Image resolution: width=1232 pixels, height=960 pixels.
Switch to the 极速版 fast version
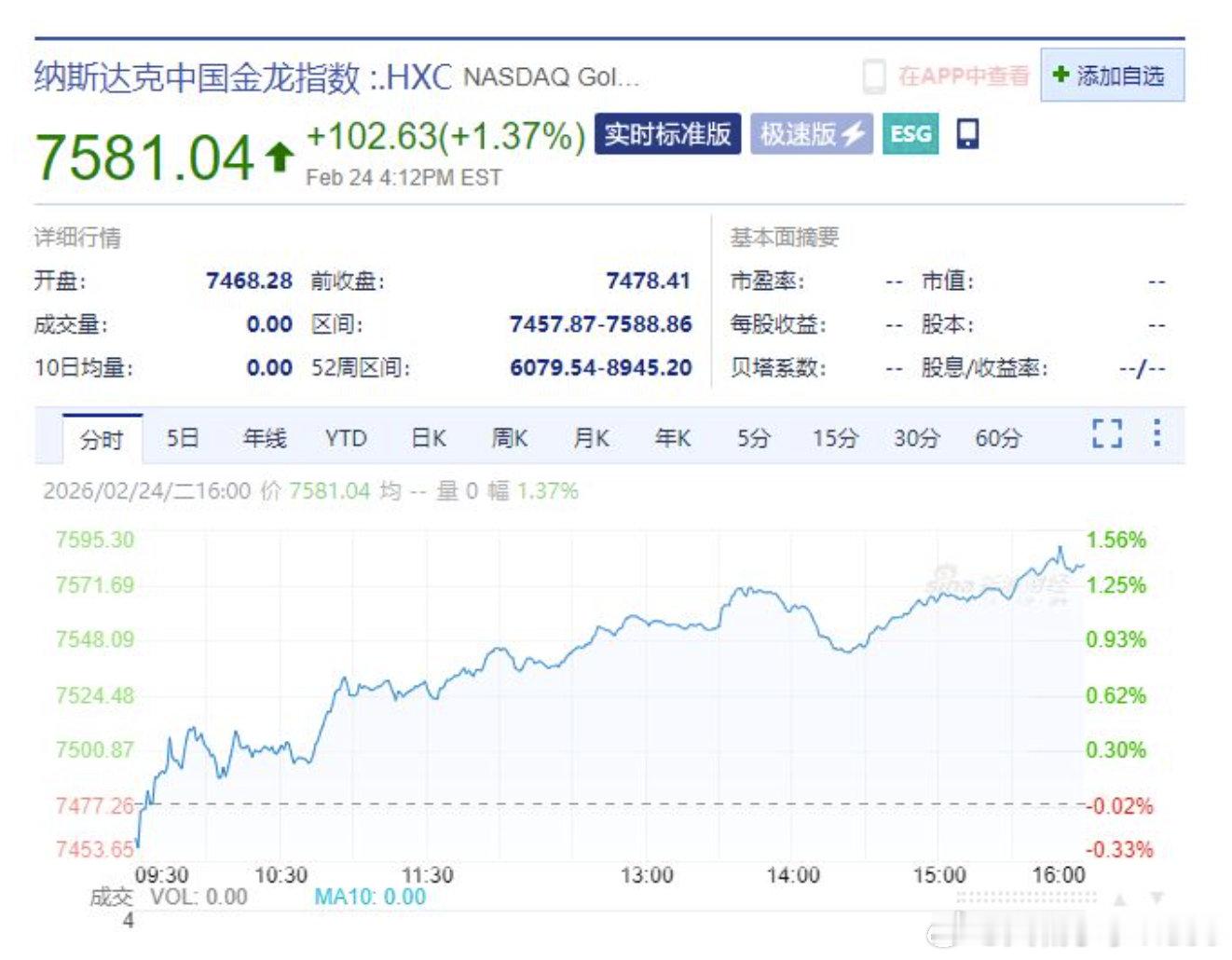tap(812, 134)
